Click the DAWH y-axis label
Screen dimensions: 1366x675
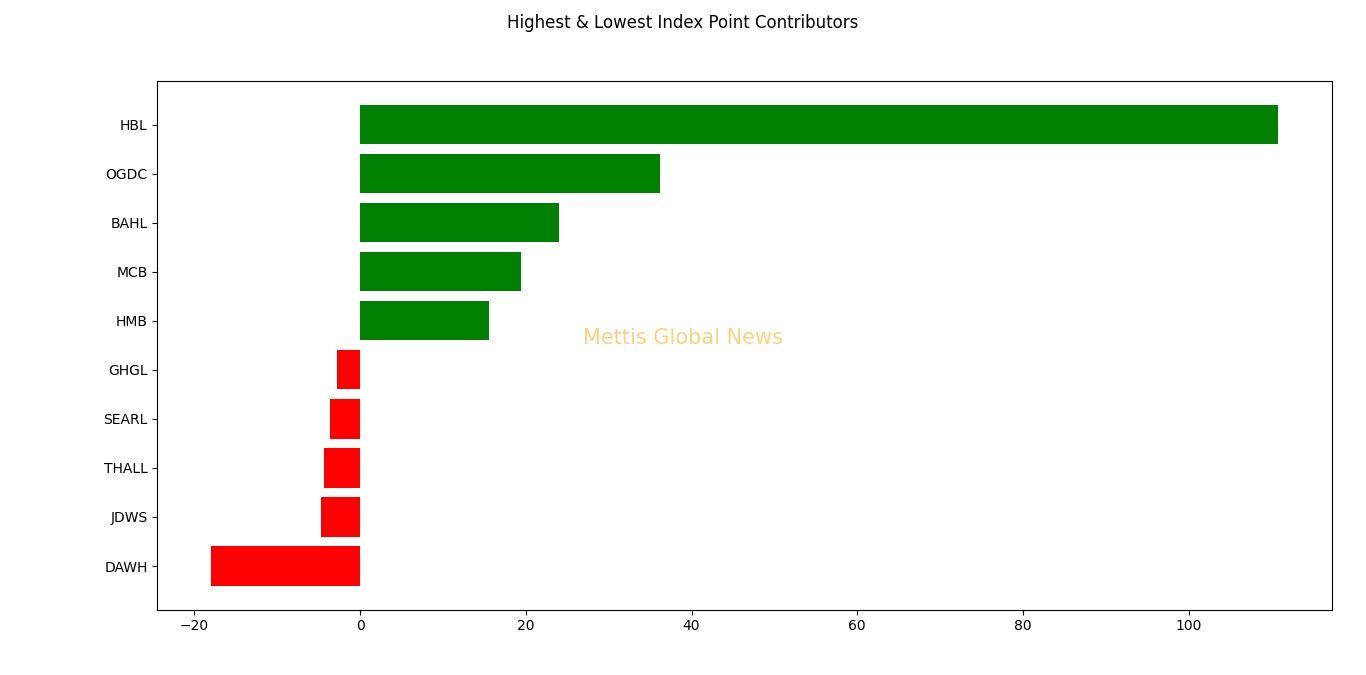coord(126,567)
